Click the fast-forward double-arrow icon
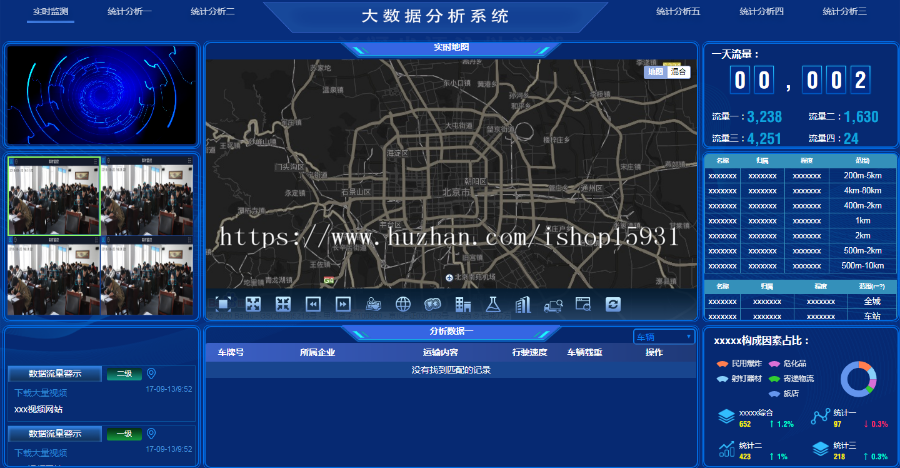Viewport: 900px width, 468px height. 343,304
